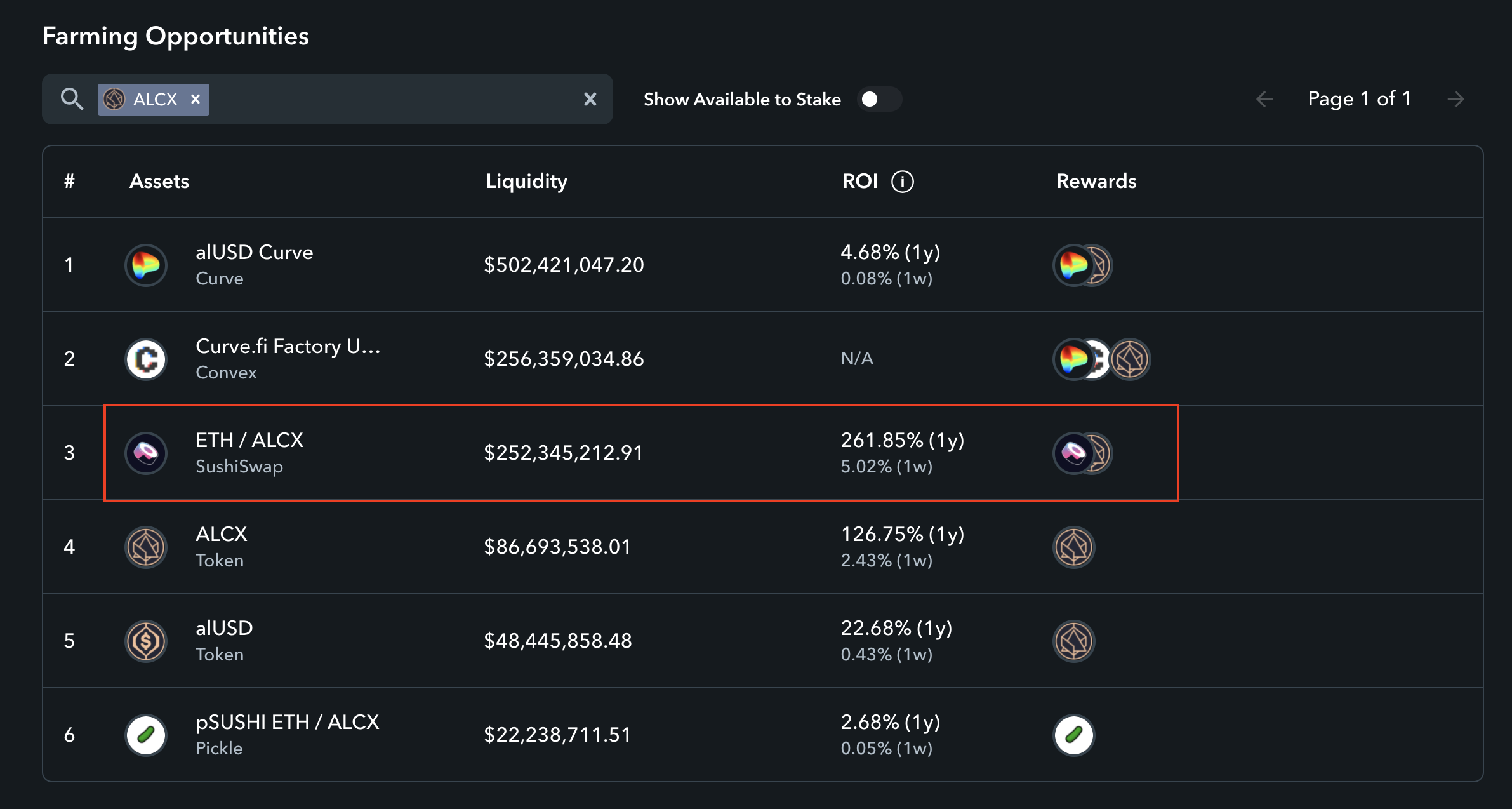Open the pSUSHI ETH / ALCX pool
This screenshot has width=1512, height=809.
coord(287,722)
